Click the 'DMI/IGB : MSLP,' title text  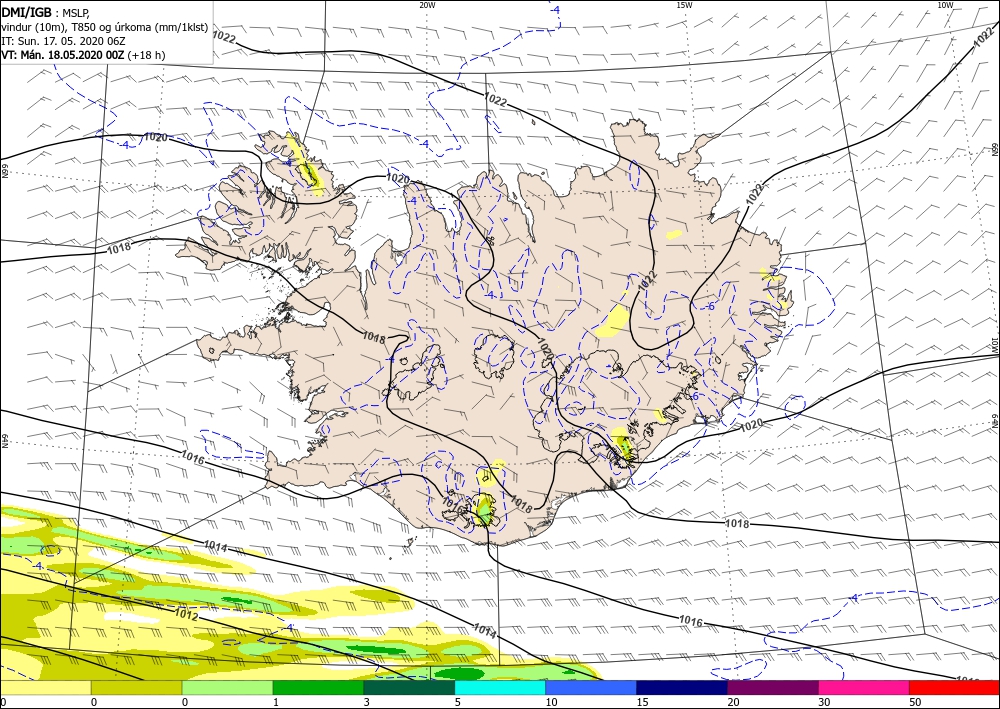[x=46, y=13]
